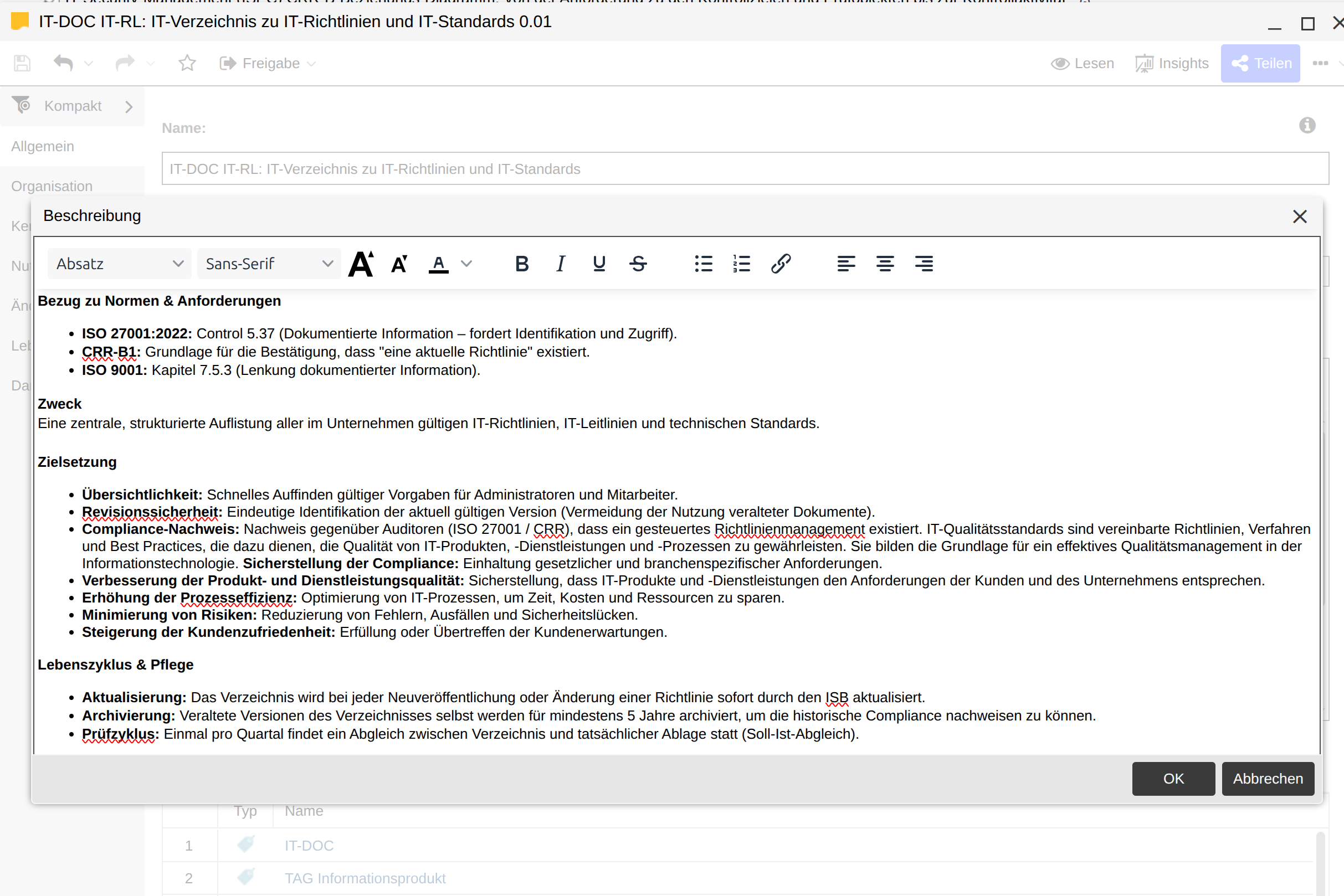Open the Absatz paragraph style dropdown
Screen dimensions: 1344x896
(120, 264)
